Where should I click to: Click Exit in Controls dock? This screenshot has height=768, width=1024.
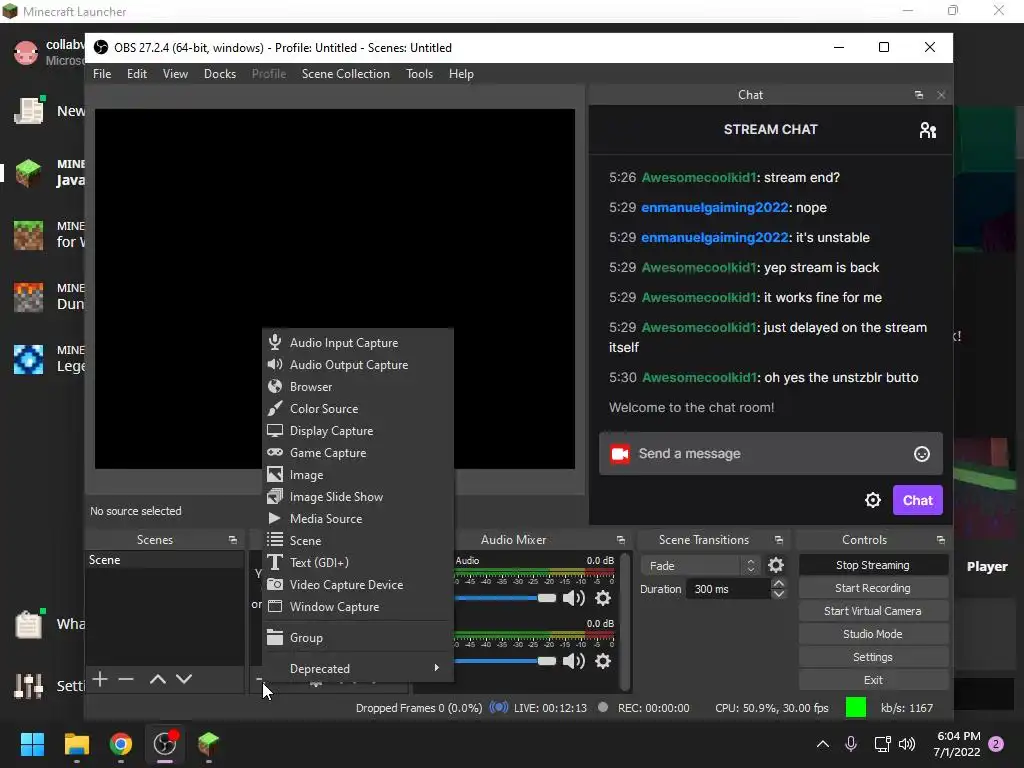click(872, 680)
